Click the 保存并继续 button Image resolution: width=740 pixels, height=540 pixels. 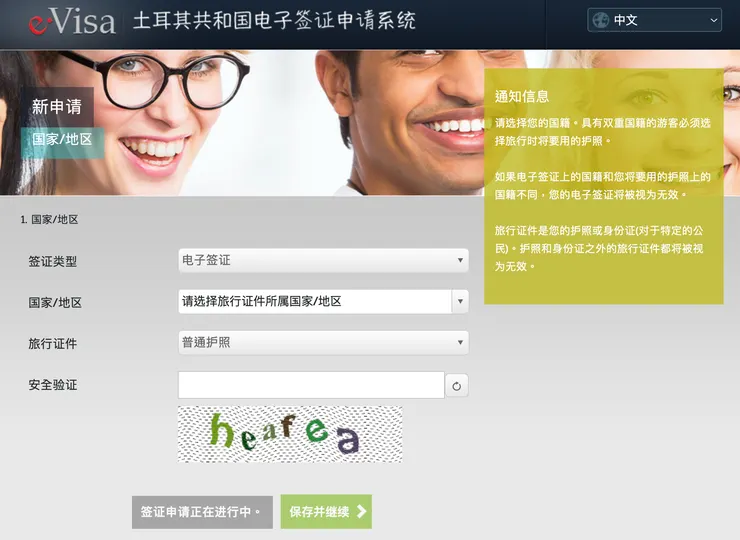coord(326,511)
